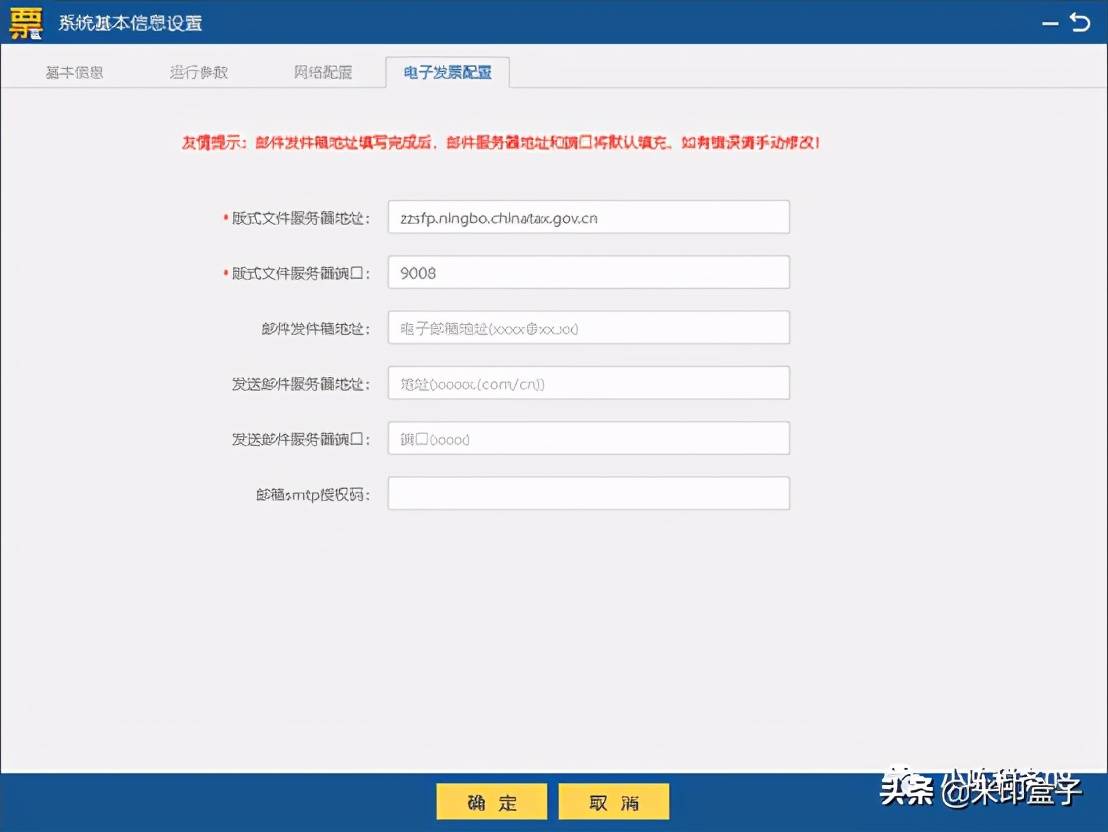Click the 票 application logo icon

[24, 22]
